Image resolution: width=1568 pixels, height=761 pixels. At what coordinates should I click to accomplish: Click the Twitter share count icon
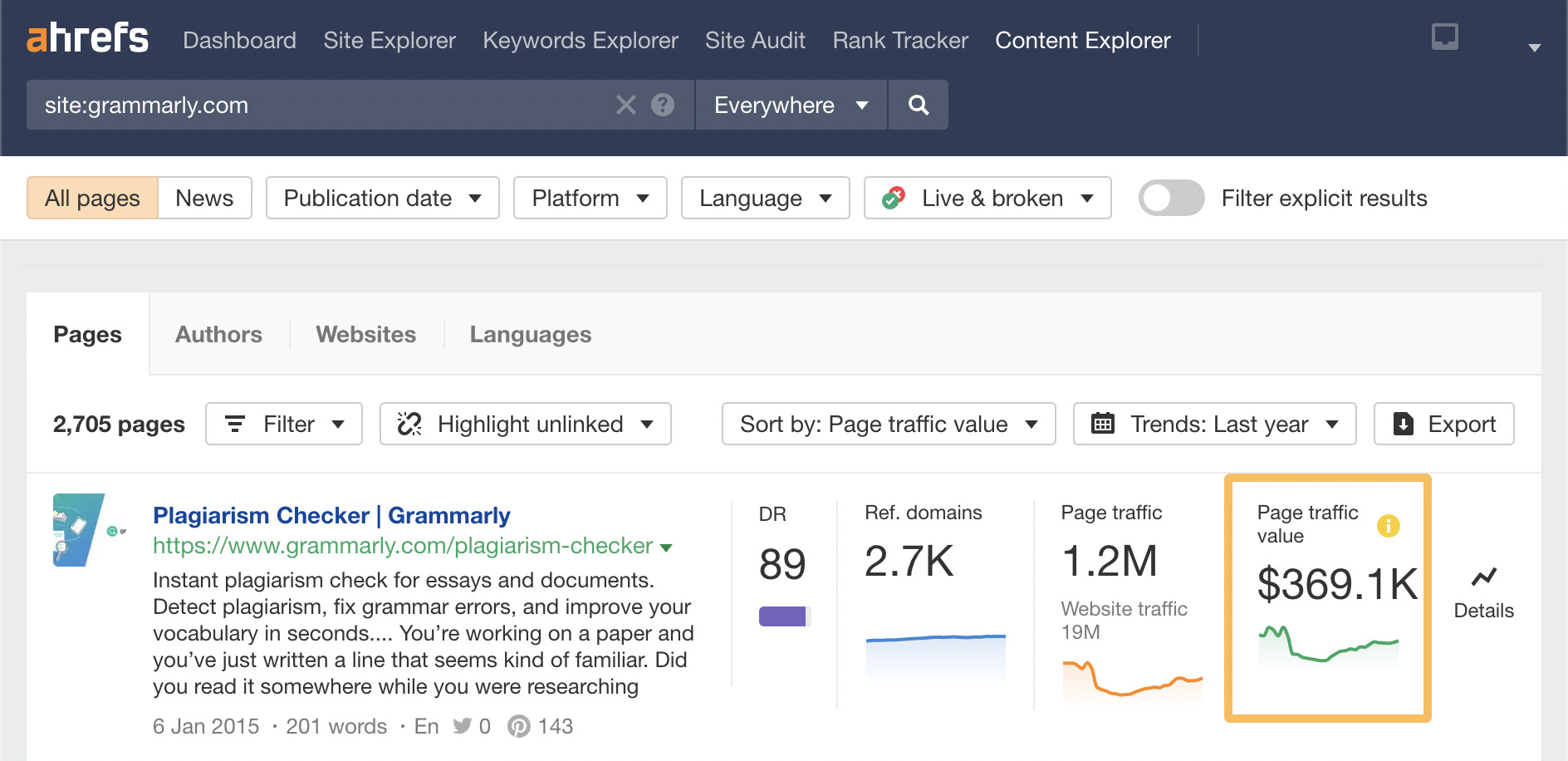point(463,725)
